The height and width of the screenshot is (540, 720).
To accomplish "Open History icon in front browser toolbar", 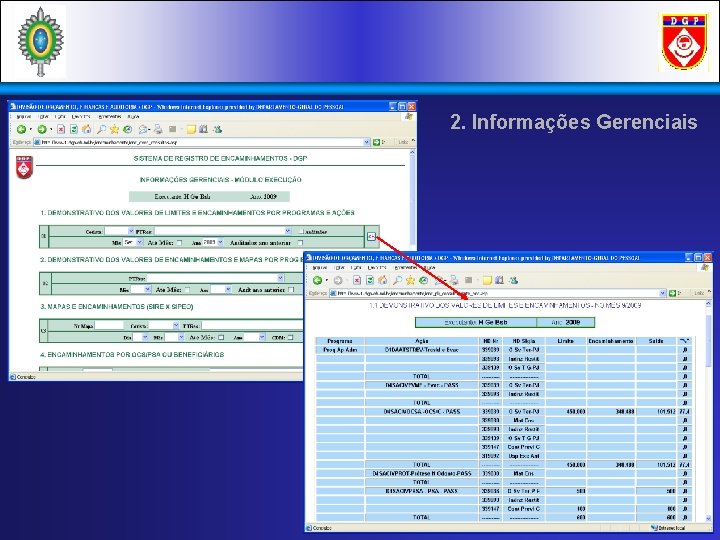I will 424,280.
